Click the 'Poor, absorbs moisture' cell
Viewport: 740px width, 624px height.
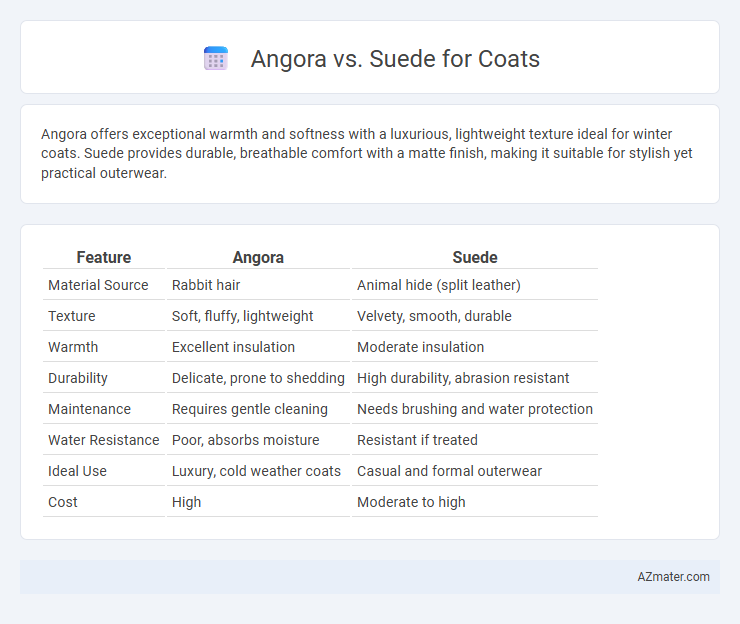tap(245, 440)
